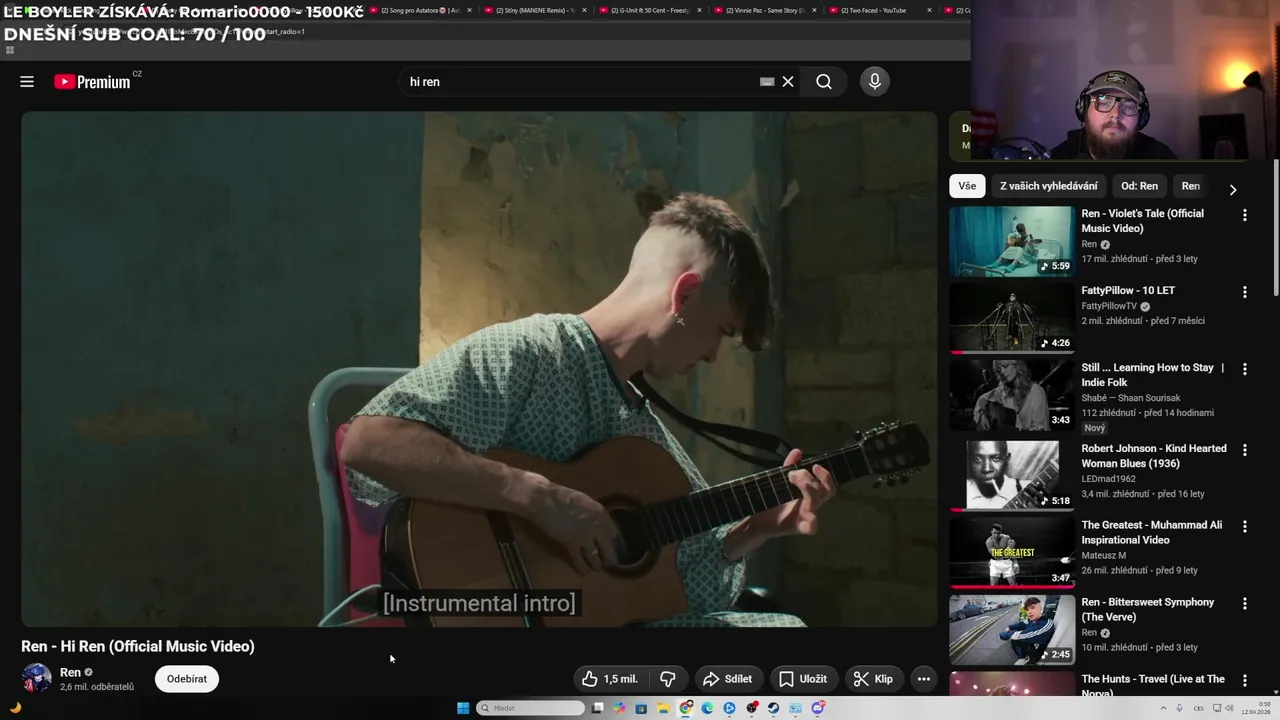Image resolution: width=1280 pixels, height=720 pixels.
Task: Open FattyPillowTV channel link
Action: point(1109,306)
